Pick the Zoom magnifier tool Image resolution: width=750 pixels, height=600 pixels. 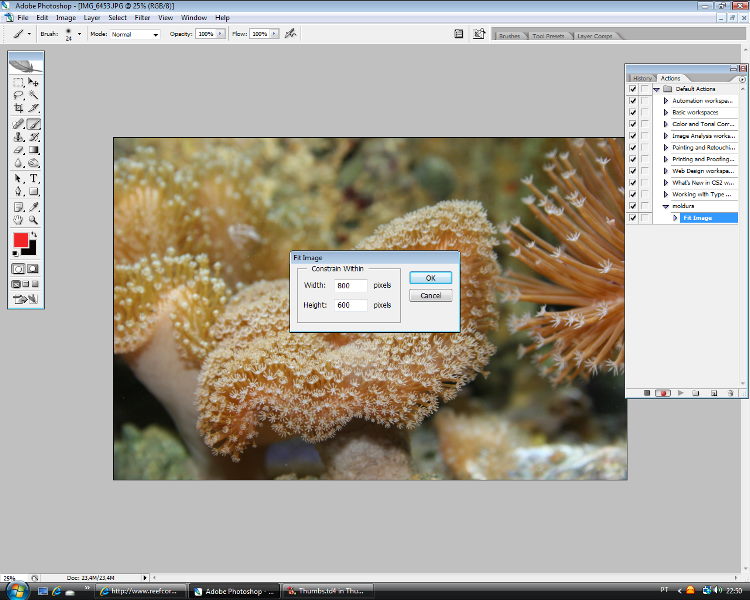[33, 219]
